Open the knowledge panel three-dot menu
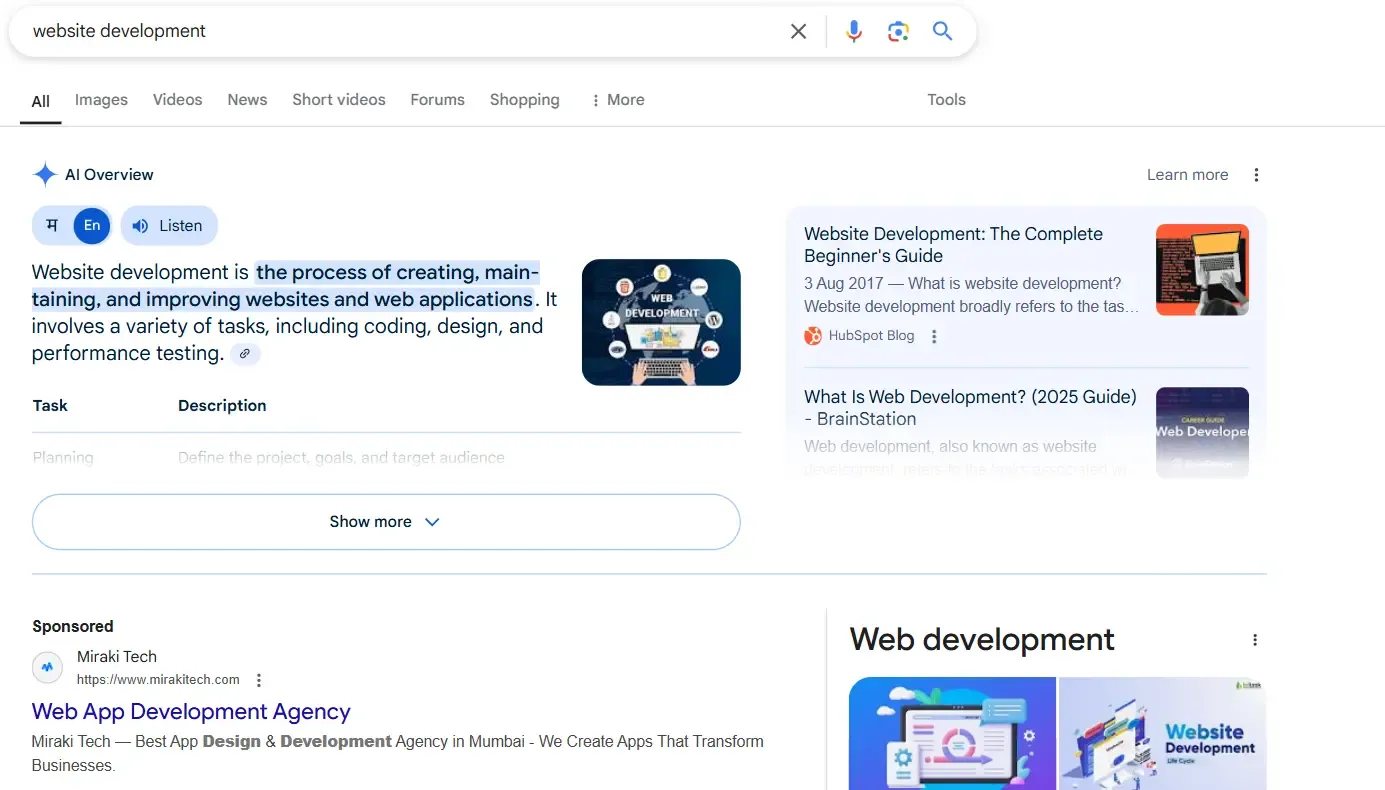The image size is (1385, 790). (1255, 639)
